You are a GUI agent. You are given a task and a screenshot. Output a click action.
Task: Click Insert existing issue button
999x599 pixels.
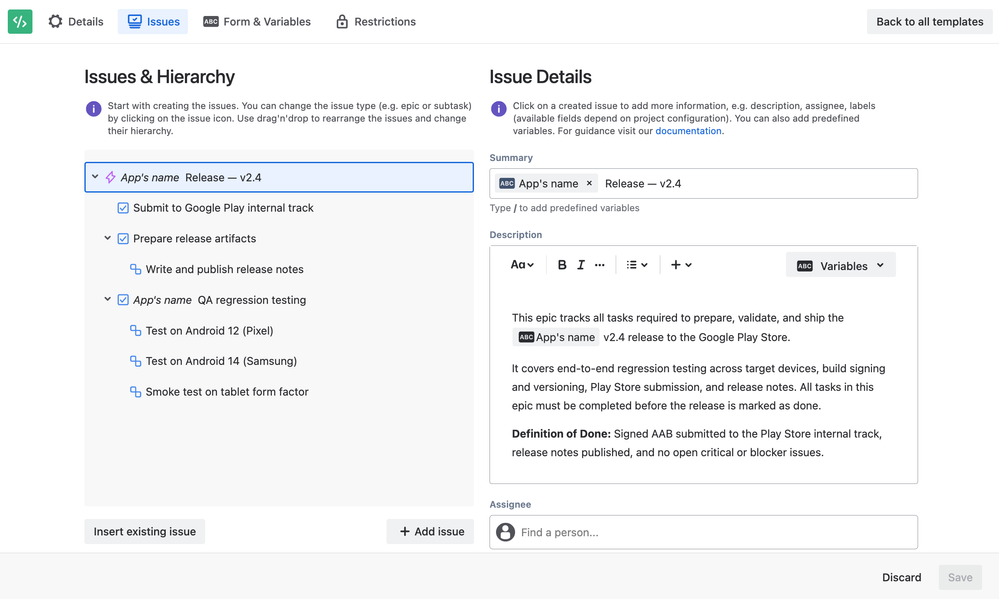pyautogui.click(x=145, y=531)
